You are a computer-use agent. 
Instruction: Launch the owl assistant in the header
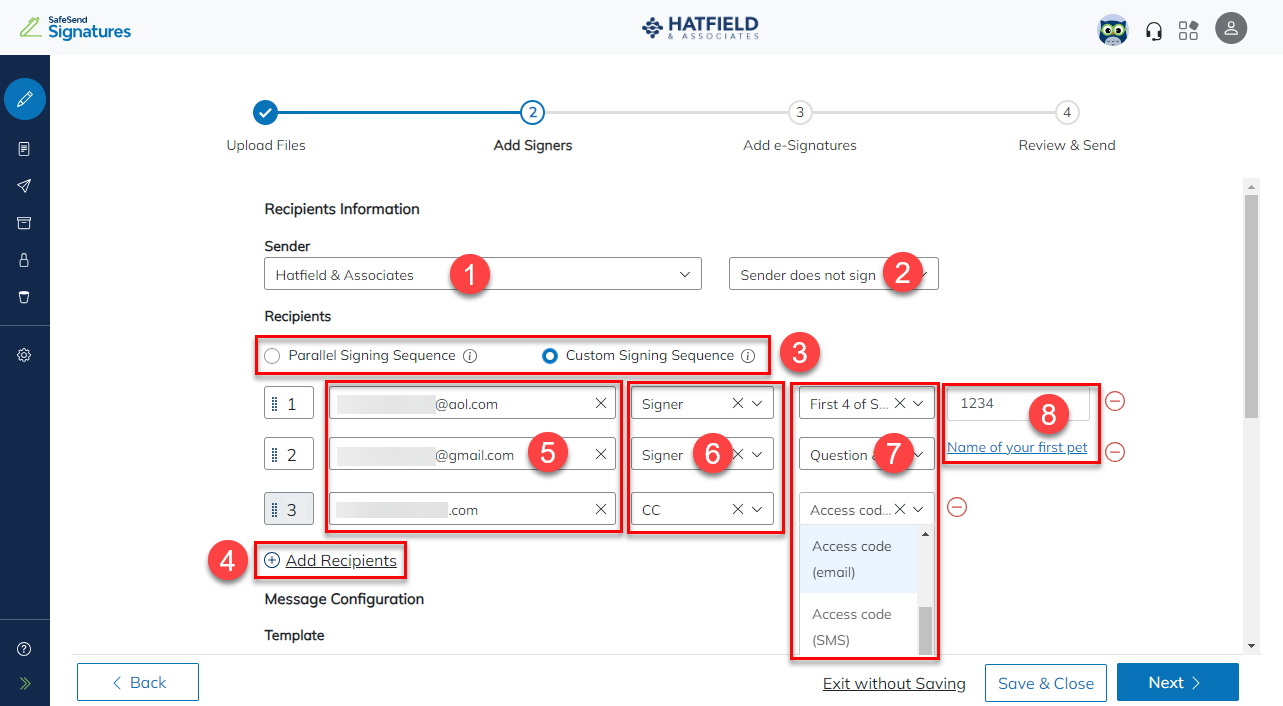pyautogui.click(x=1112, y=29)
